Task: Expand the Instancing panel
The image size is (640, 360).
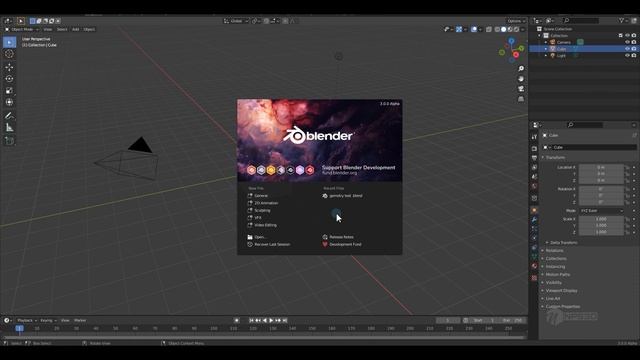Action: tap(555, 267)
